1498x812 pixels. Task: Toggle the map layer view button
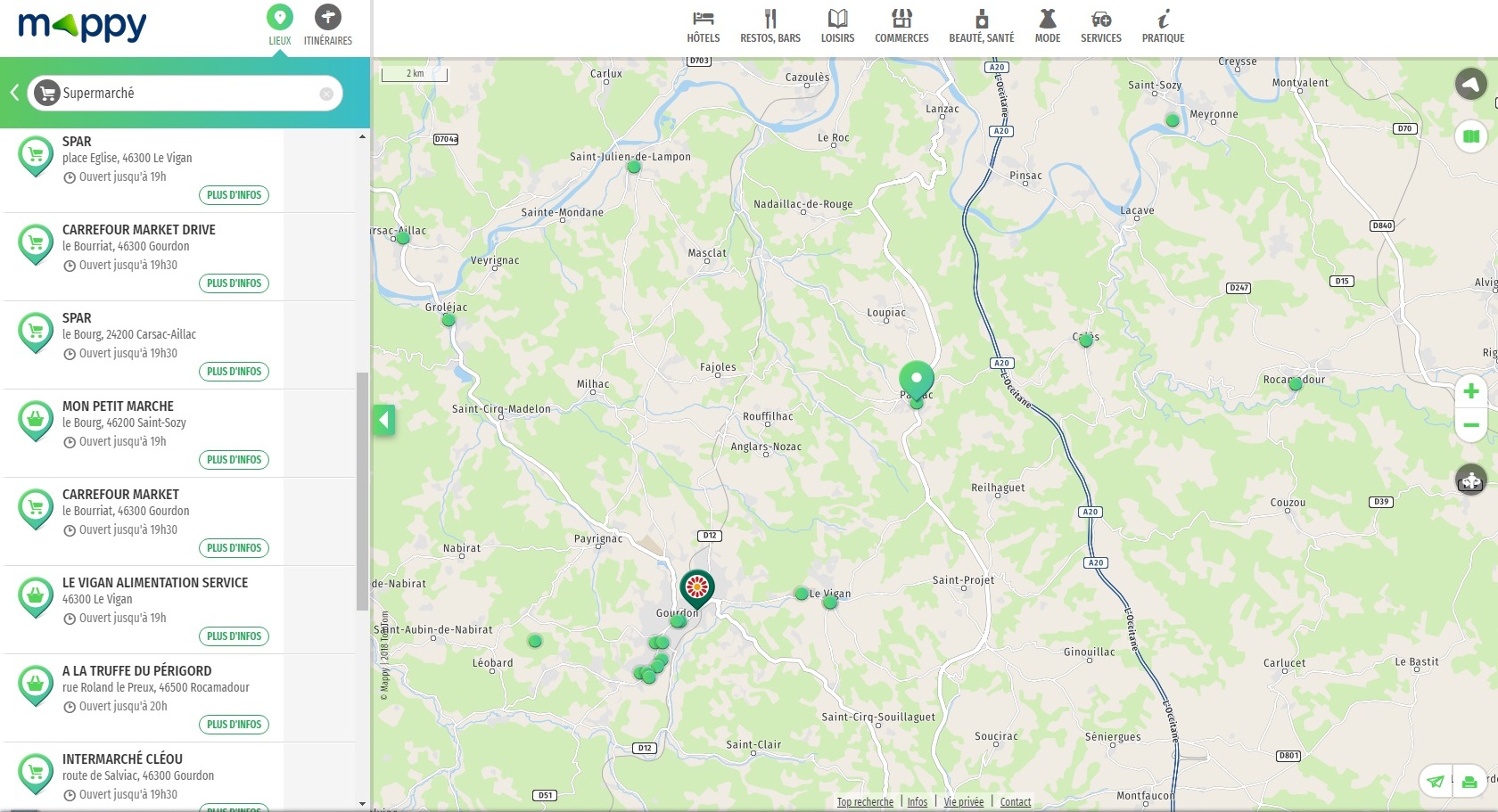pos(1470,136)
